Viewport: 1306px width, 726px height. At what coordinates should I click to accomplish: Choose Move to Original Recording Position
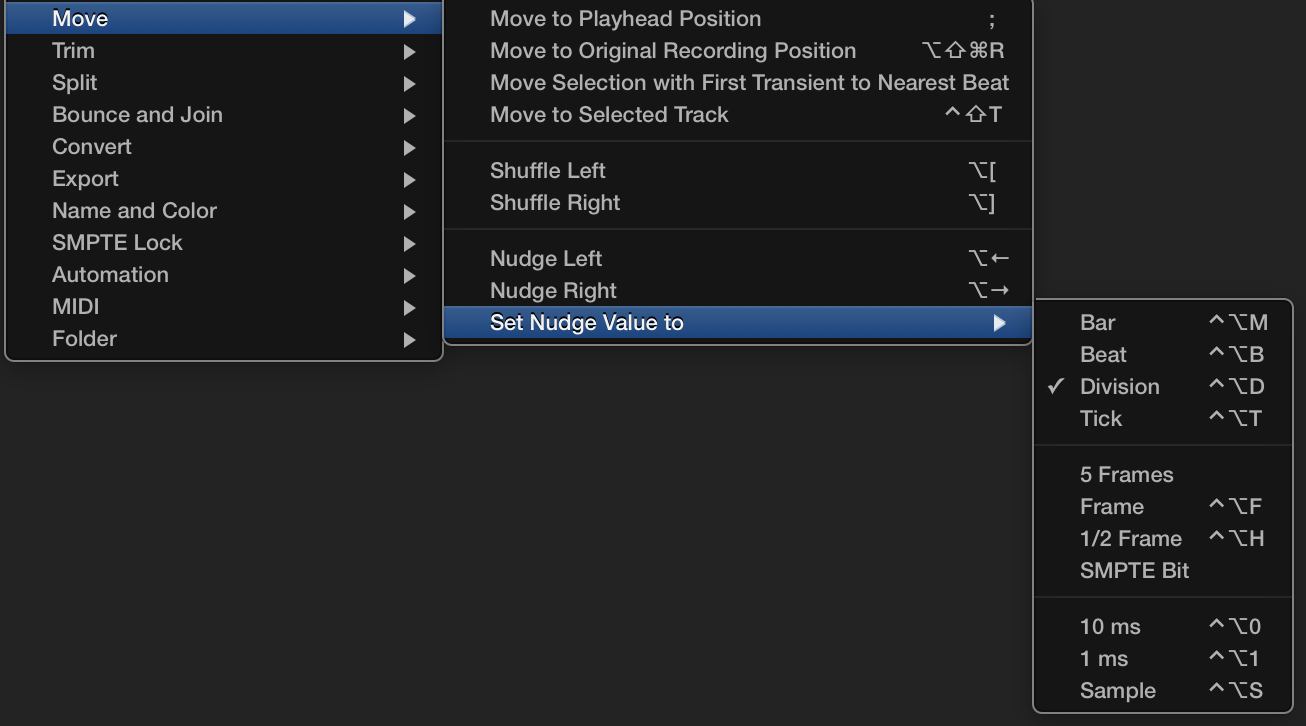click(672, 51)
